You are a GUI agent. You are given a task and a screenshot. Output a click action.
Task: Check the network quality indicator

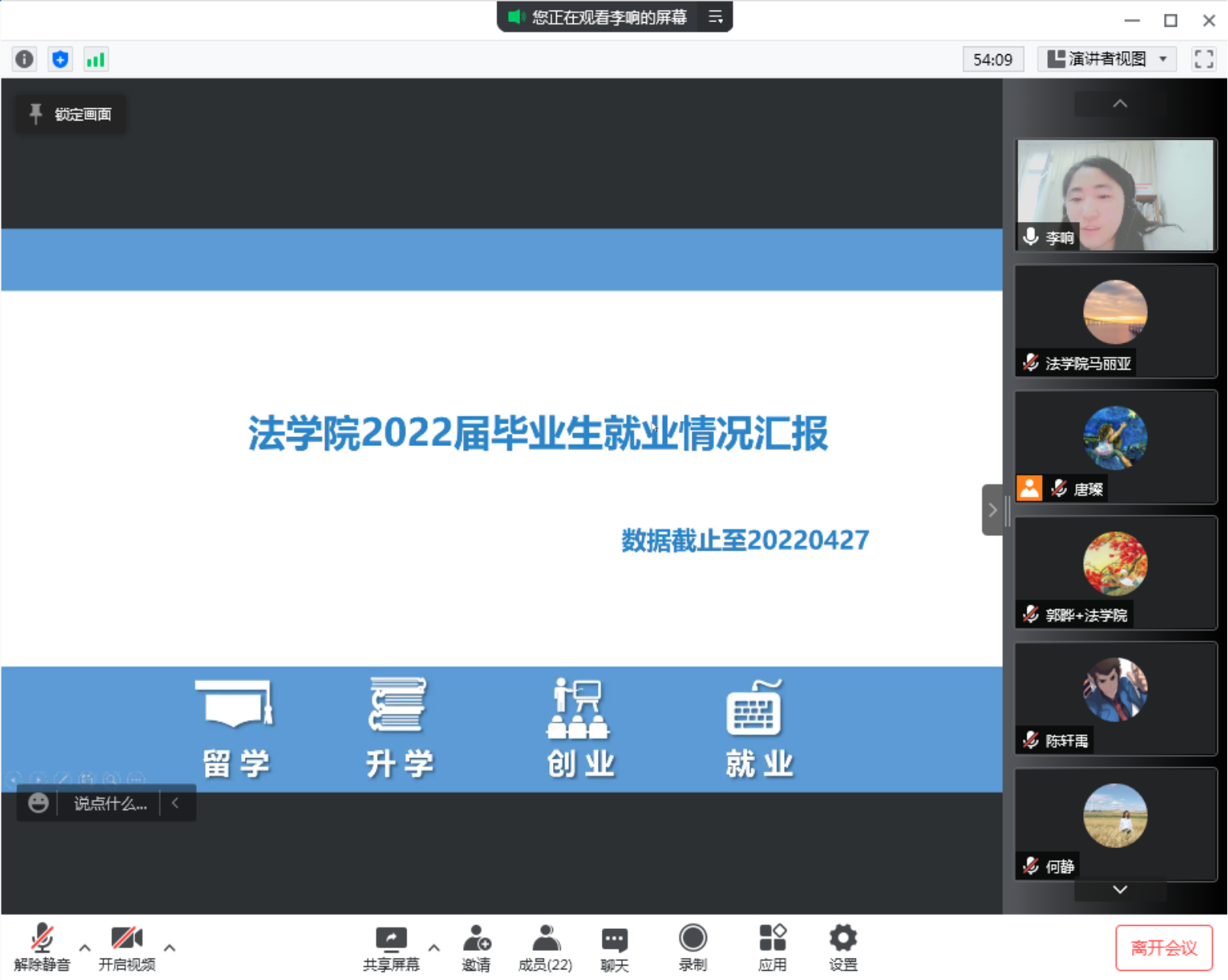pos(95,59)
